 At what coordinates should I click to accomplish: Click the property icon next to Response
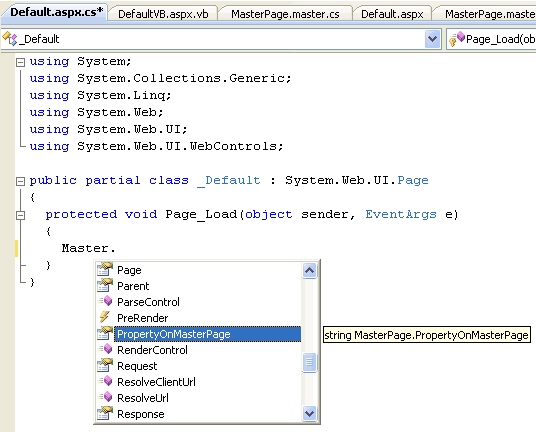pos(105,414)
